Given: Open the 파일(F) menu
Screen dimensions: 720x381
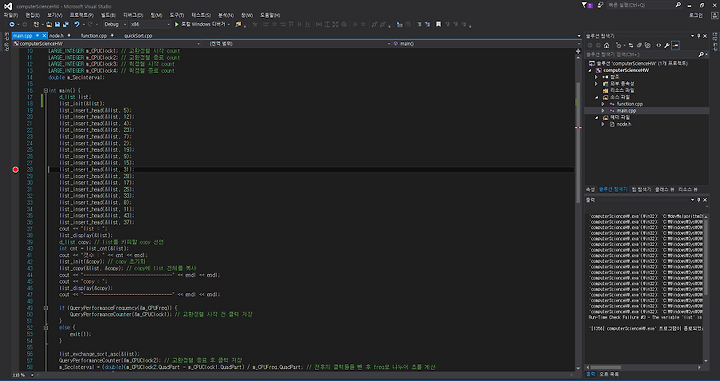Looking at the screenshot, I should [x=11, y=15].
